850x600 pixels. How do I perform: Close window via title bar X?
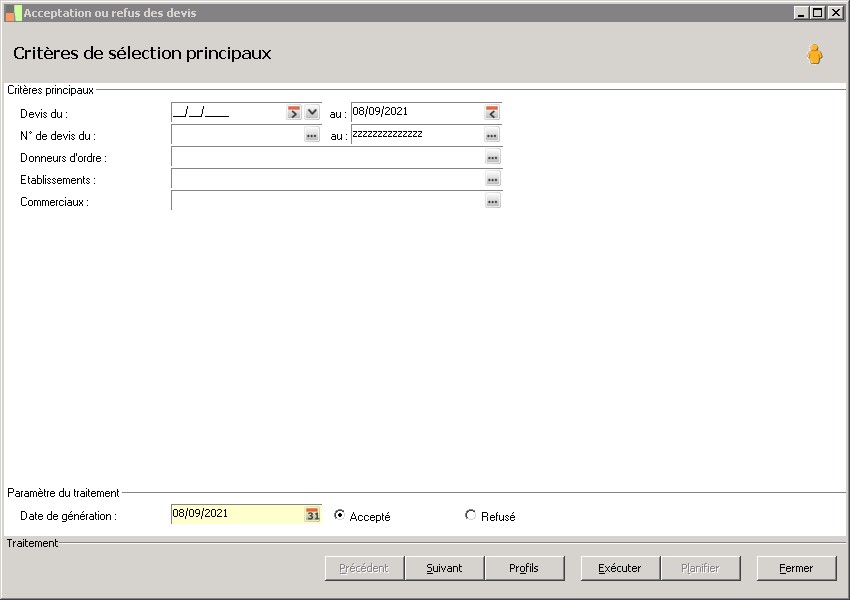coord(835,12)
